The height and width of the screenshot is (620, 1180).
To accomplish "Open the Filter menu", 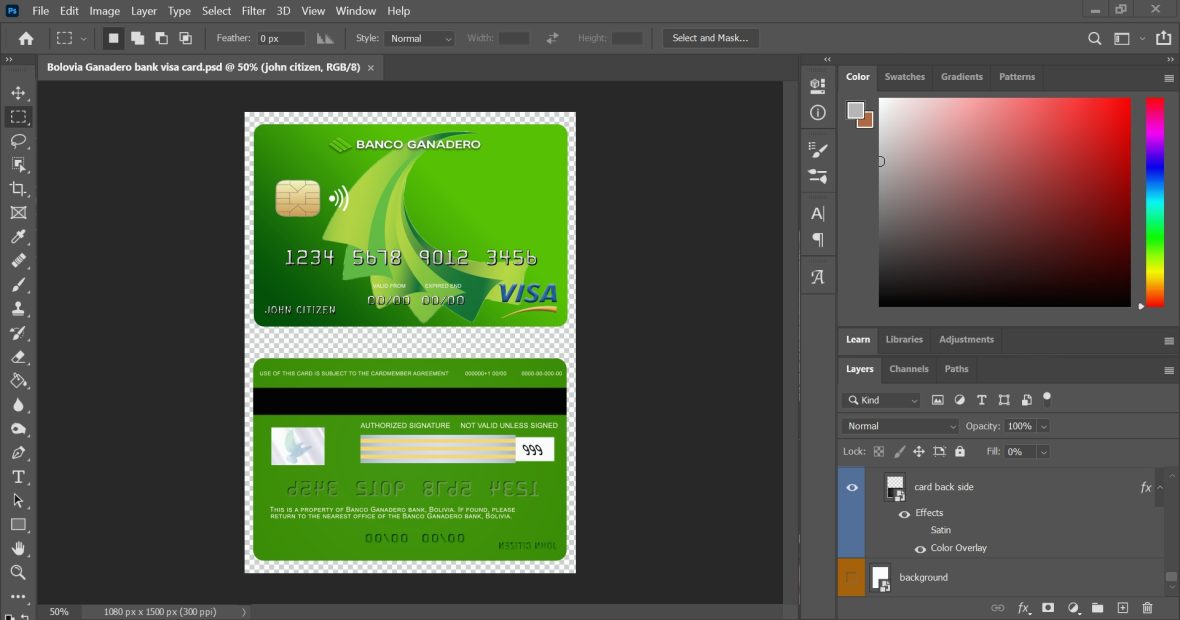I will (x=253, y=11).
